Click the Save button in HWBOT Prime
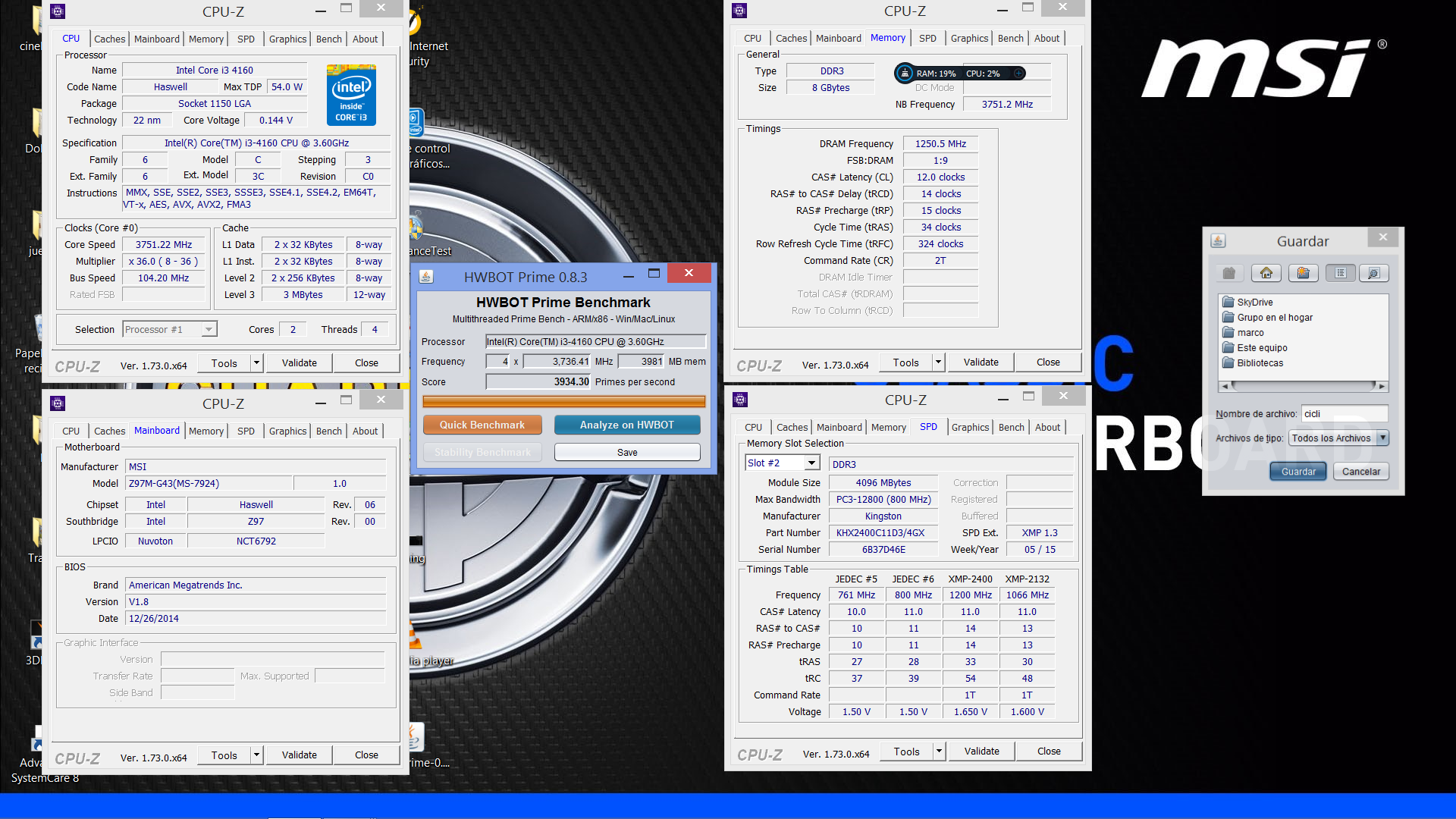The width and height of the screenshot is (1456, 819). click(x=627, y=452)
